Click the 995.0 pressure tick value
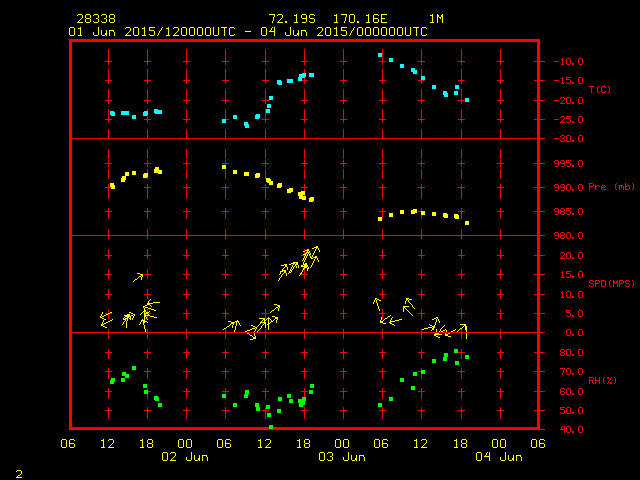 (568, 164)
